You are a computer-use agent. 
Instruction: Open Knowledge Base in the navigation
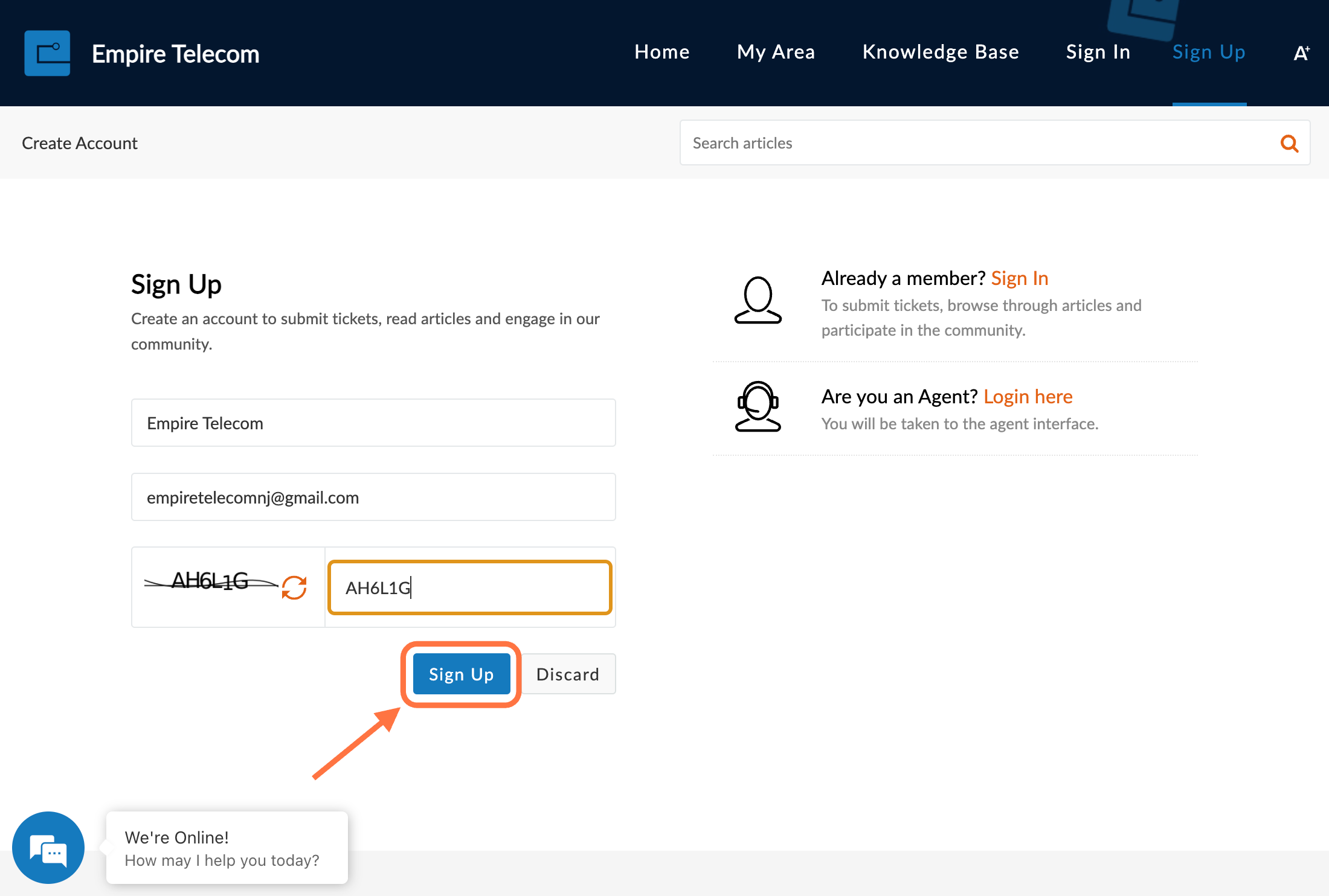point(941,52)
